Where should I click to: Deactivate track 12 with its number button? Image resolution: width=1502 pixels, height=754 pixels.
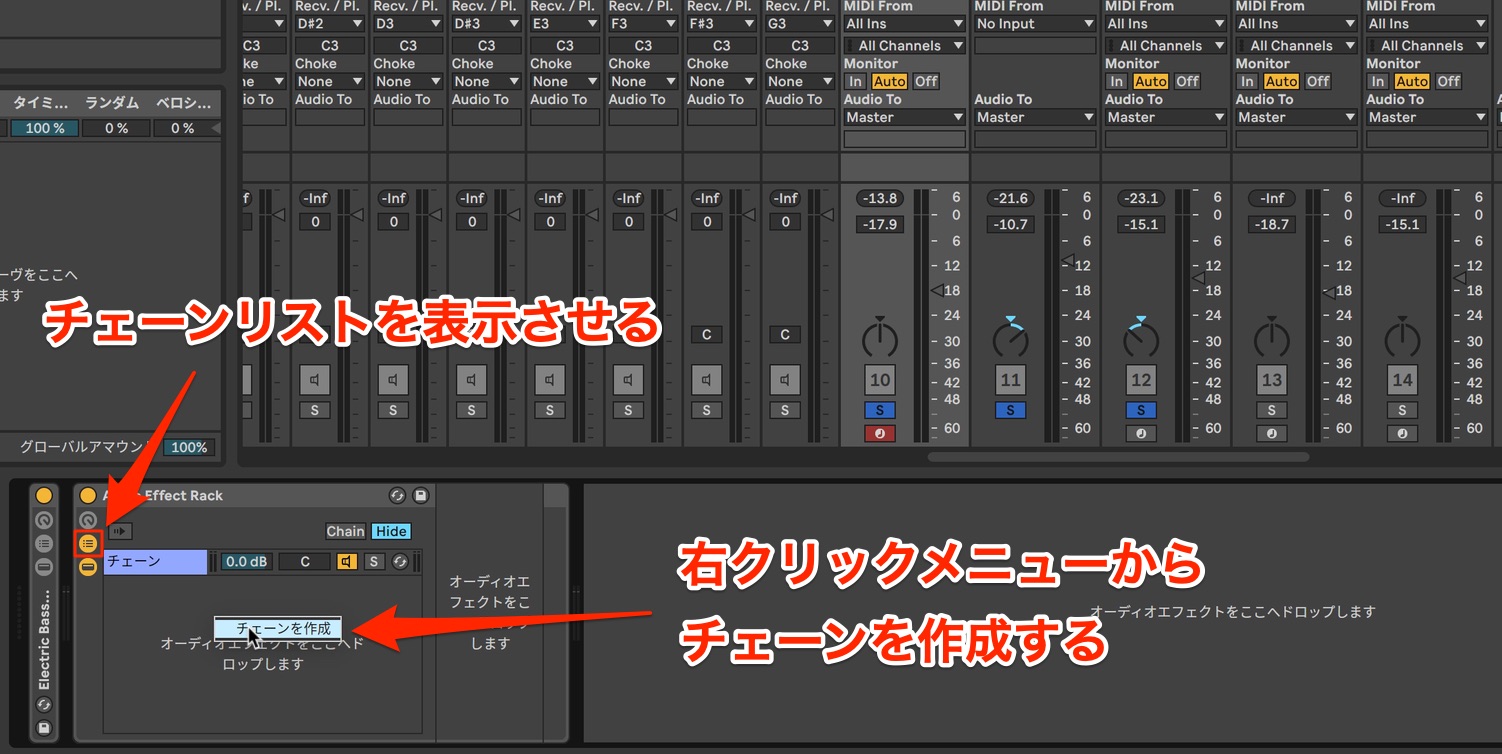tap(1141, 380)
